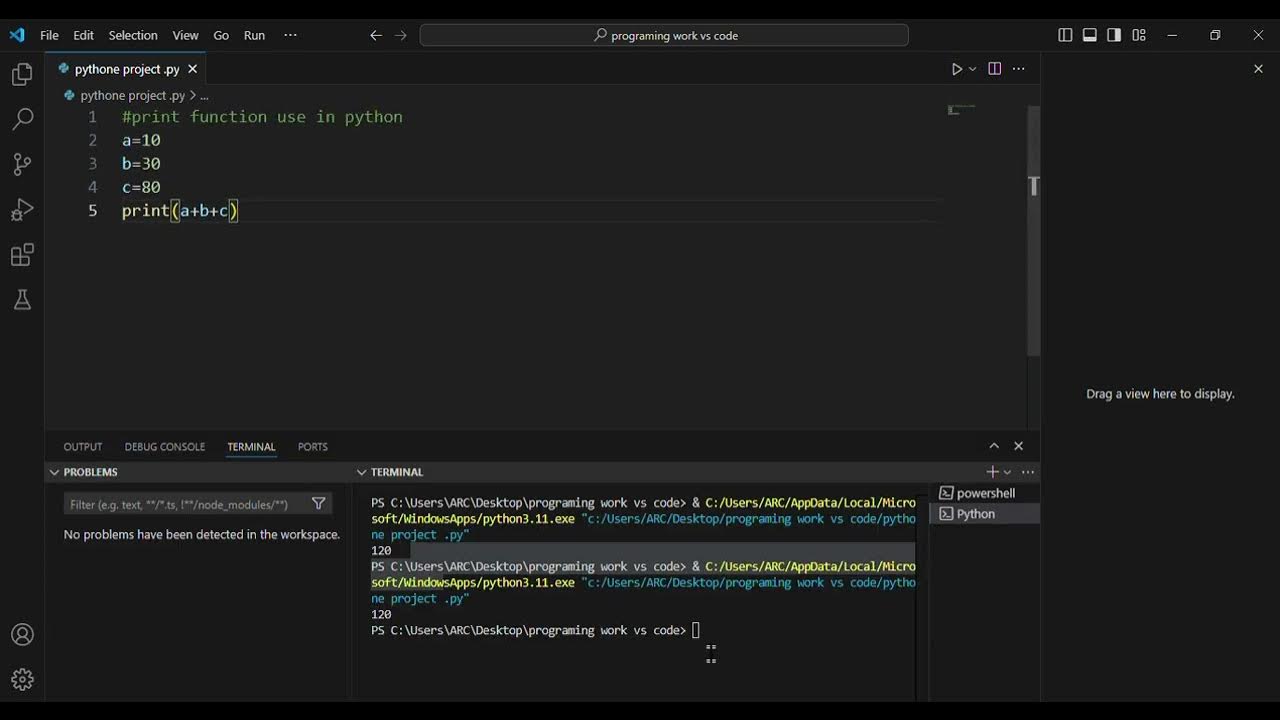
Task: Focus the problems filter text field
Action: pos(186,504)
